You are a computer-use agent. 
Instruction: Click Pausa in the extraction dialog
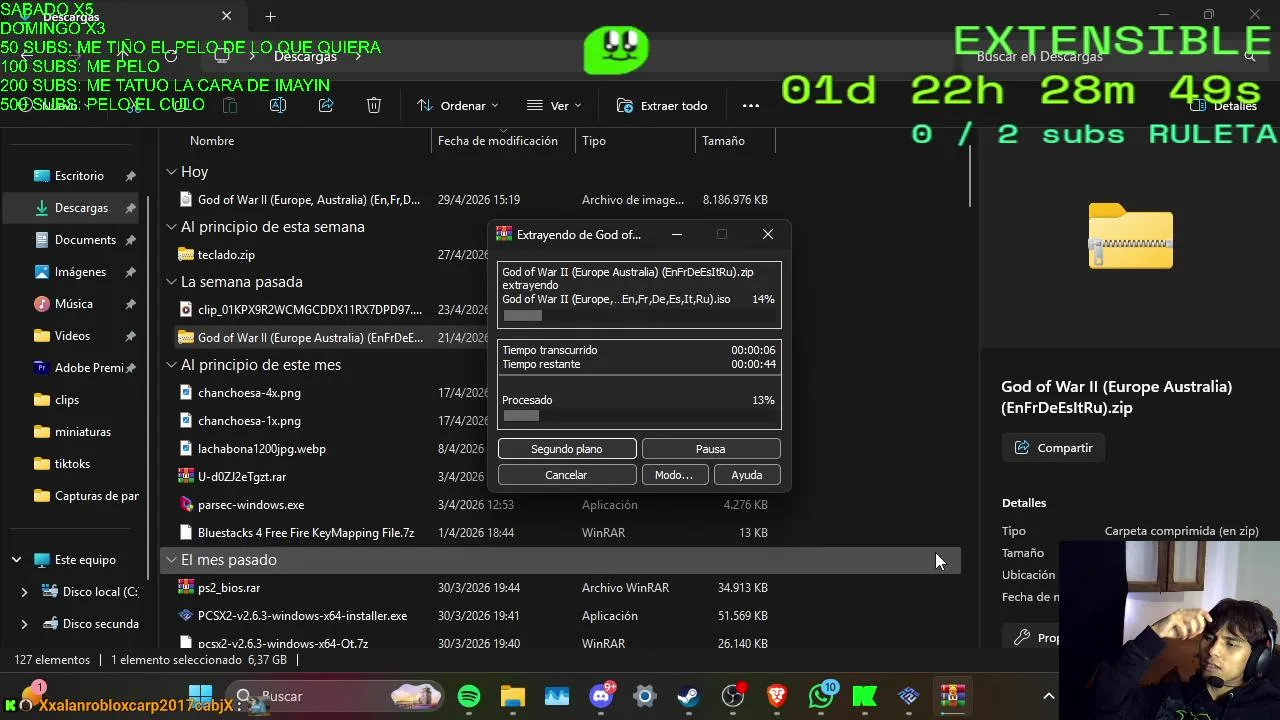coord(710,449)
